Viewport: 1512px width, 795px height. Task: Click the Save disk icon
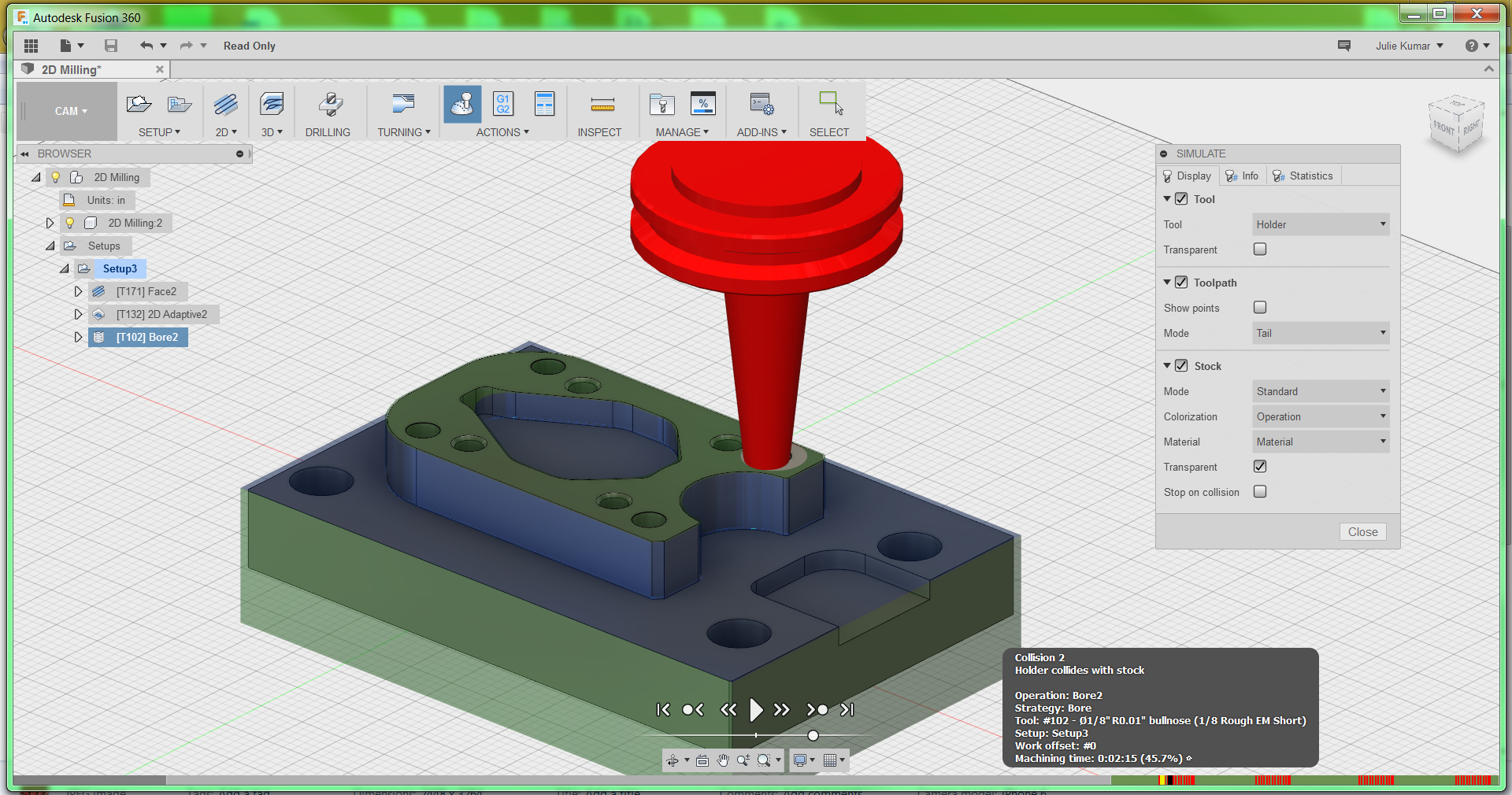[111, 46]
